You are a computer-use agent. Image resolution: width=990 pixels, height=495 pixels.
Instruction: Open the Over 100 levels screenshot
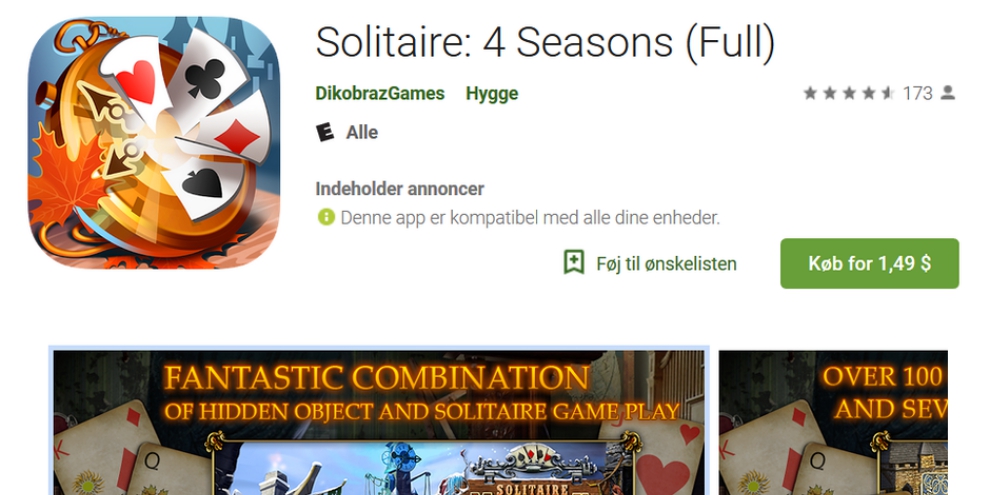click(x=833, y=422)
